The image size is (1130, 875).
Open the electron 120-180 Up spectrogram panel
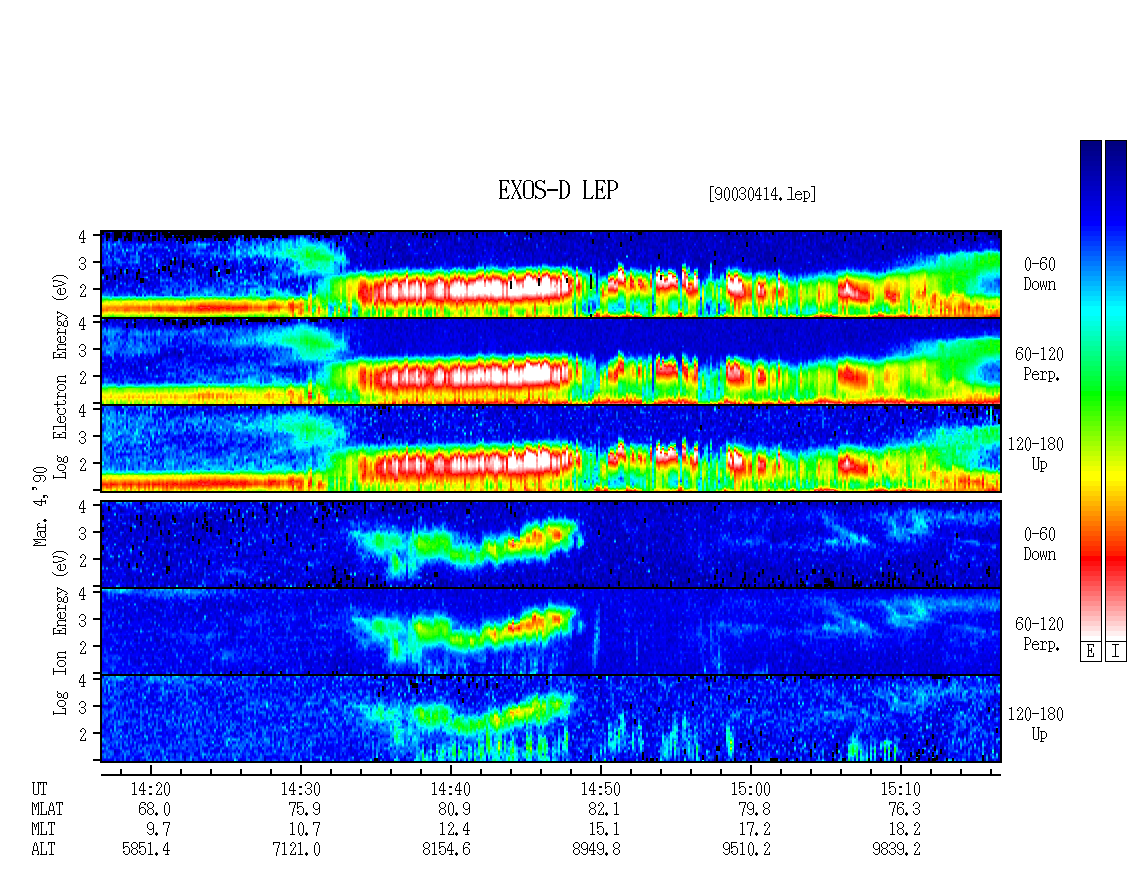tap(551, 448)
